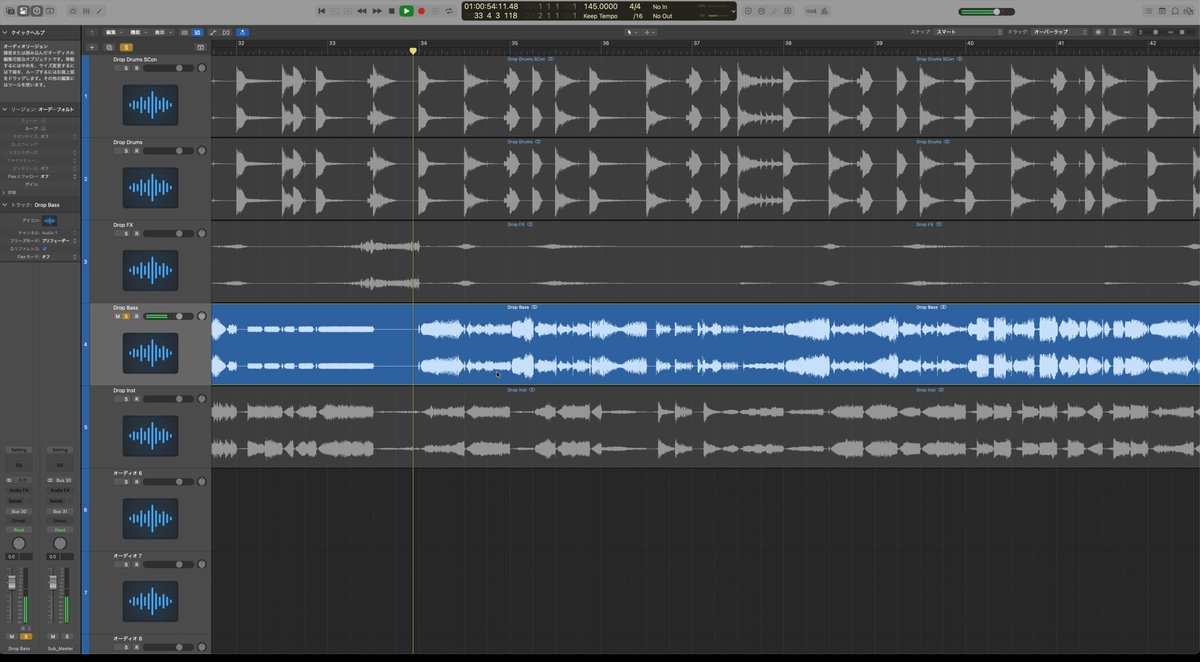
Task: Click the Stop button in the transport
Action: [391, 11]
